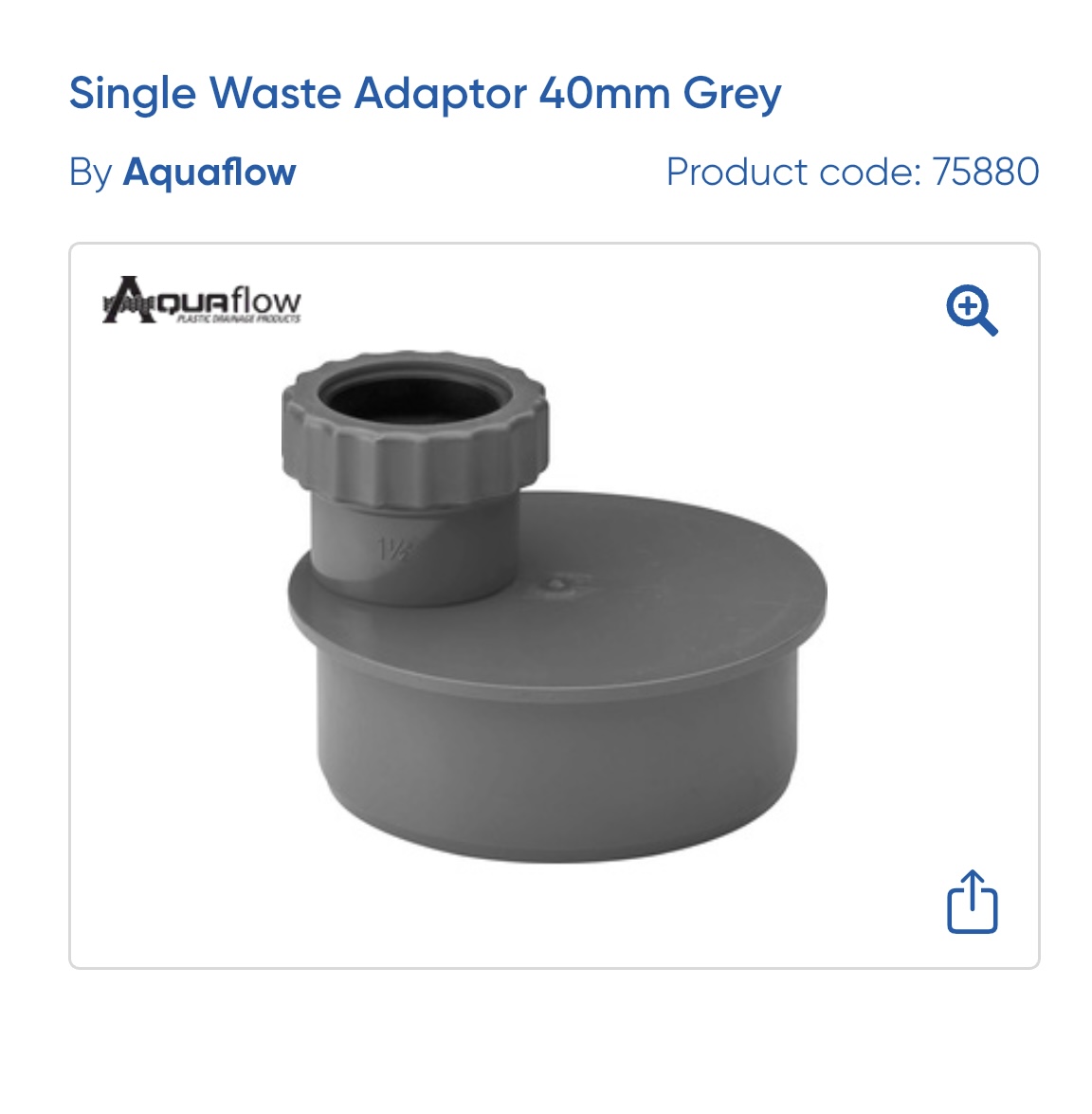1092x1114 pixels.
Task: Click the small raised dimple on the flange
Action: point(558,585)
